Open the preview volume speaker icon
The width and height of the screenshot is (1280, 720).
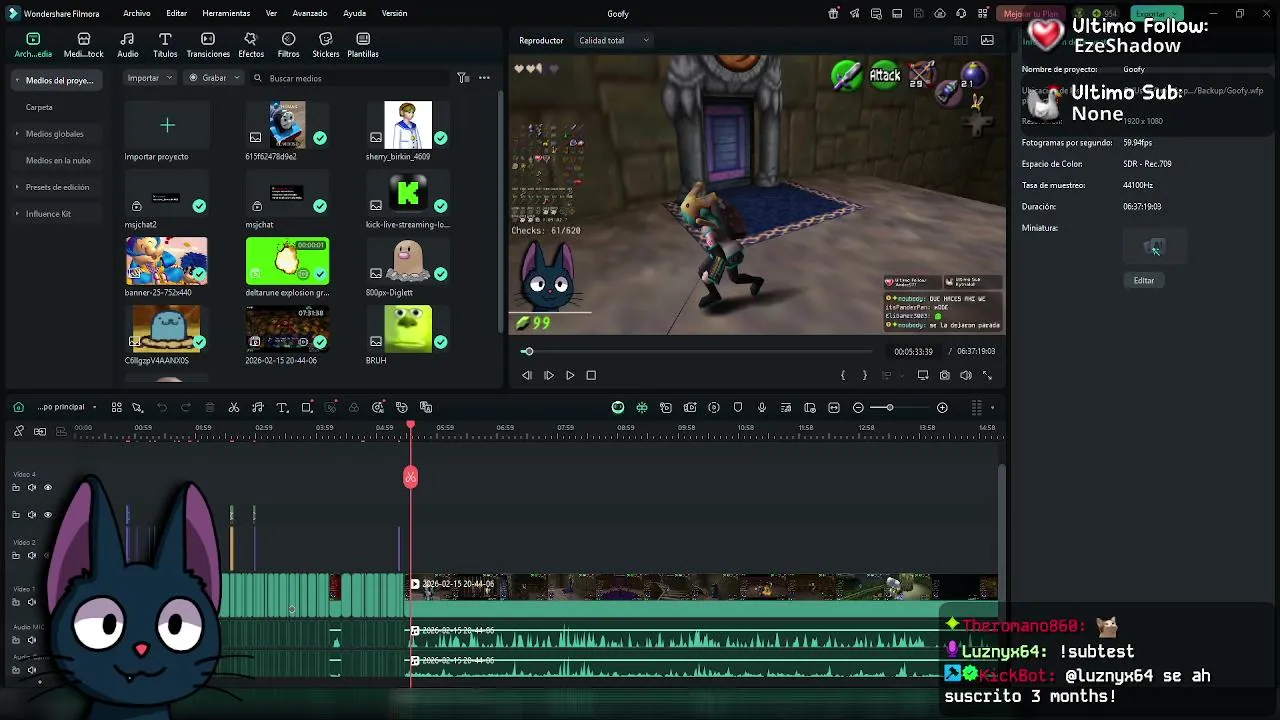966,375
